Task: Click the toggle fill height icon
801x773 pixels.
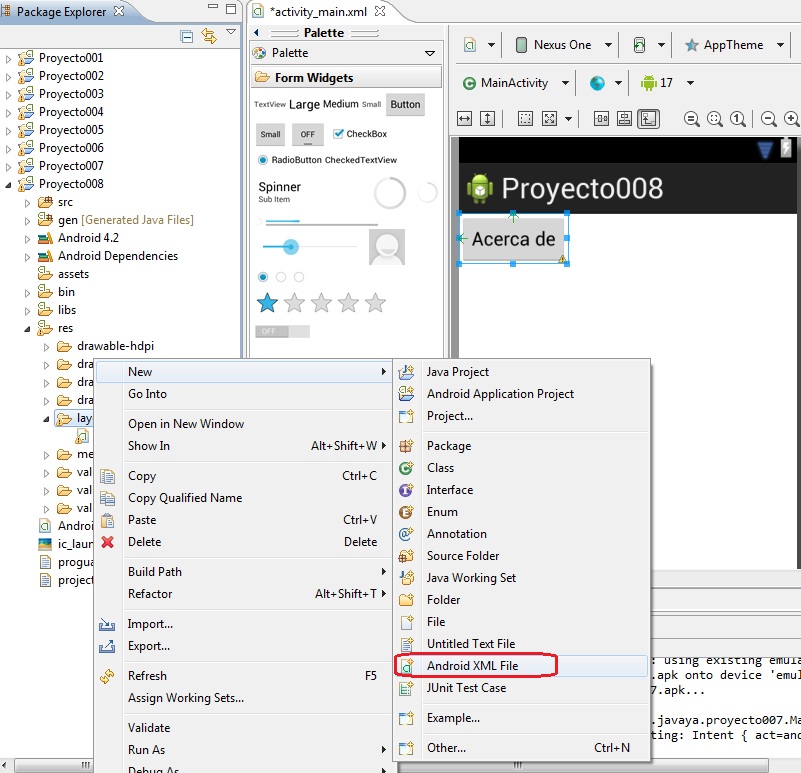Action: click(x=488, y=119)
